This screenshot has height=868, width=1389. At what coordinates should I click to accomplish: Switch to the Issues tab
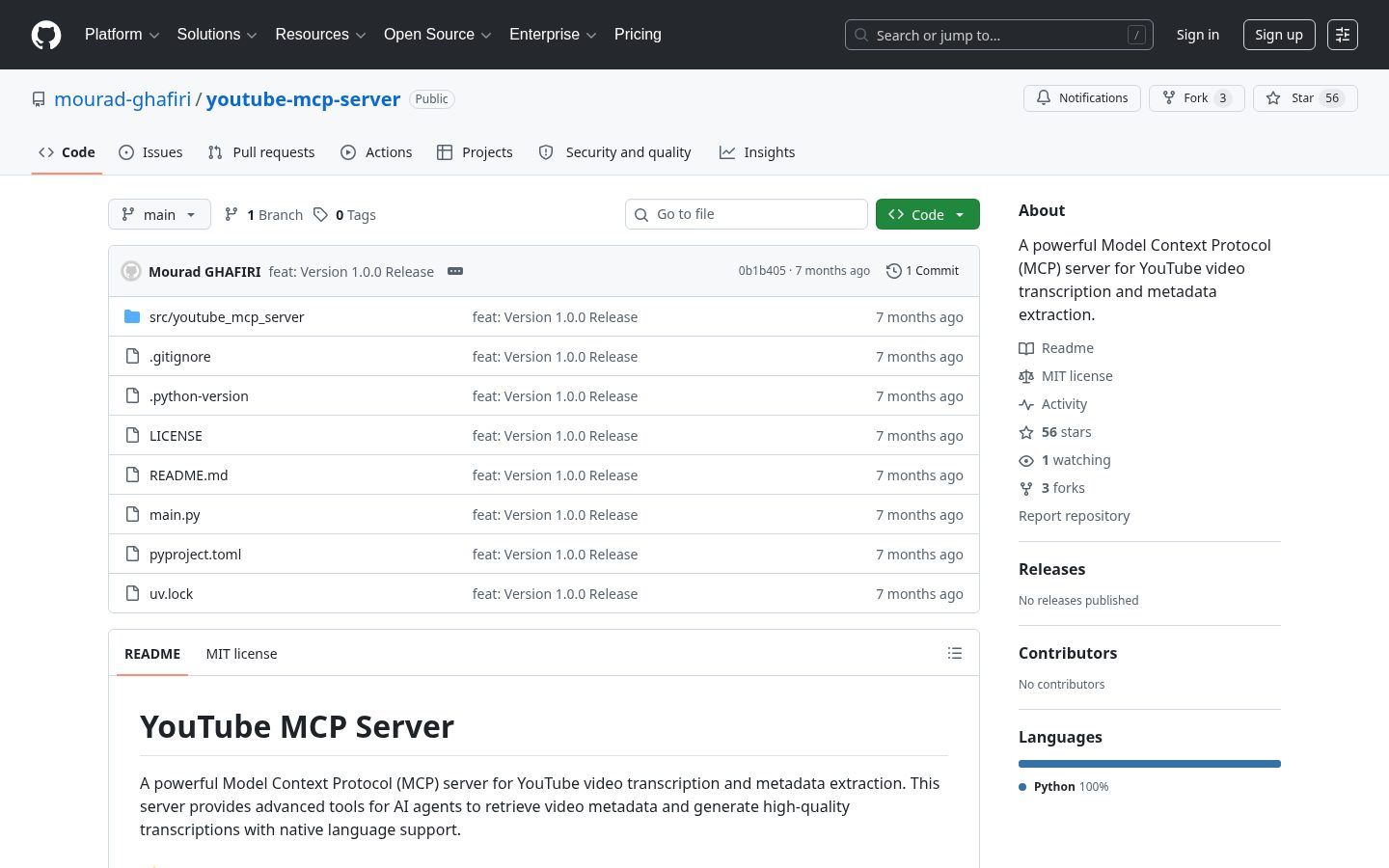(150, 152)
